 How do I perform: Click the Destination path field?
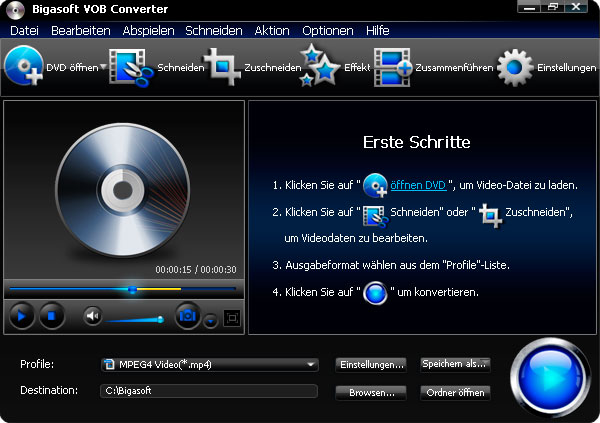point(209,391)
